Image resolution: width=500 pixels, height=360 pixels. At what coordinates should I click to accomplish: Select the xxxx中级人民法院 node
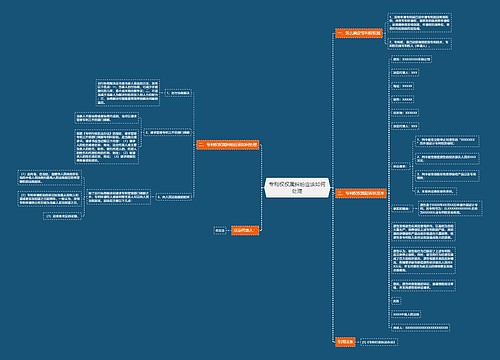pos(406,314)
